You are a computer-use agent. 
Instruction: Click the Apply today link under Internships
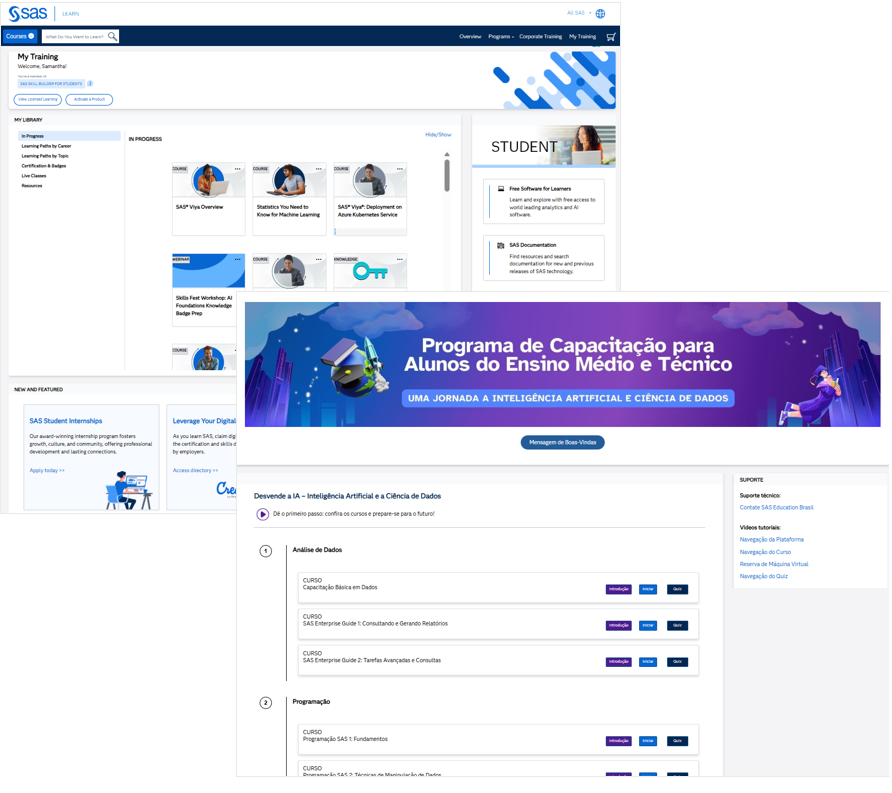pyautogui.click(x=47, y=470)
